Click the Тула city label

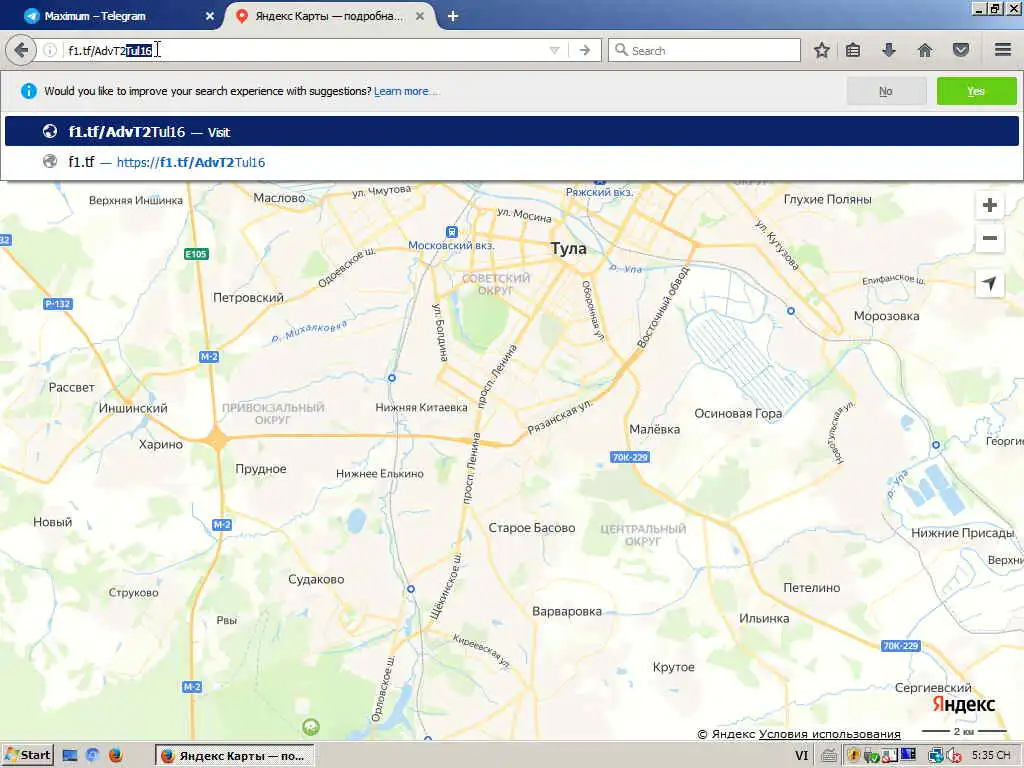click(568, 248)
